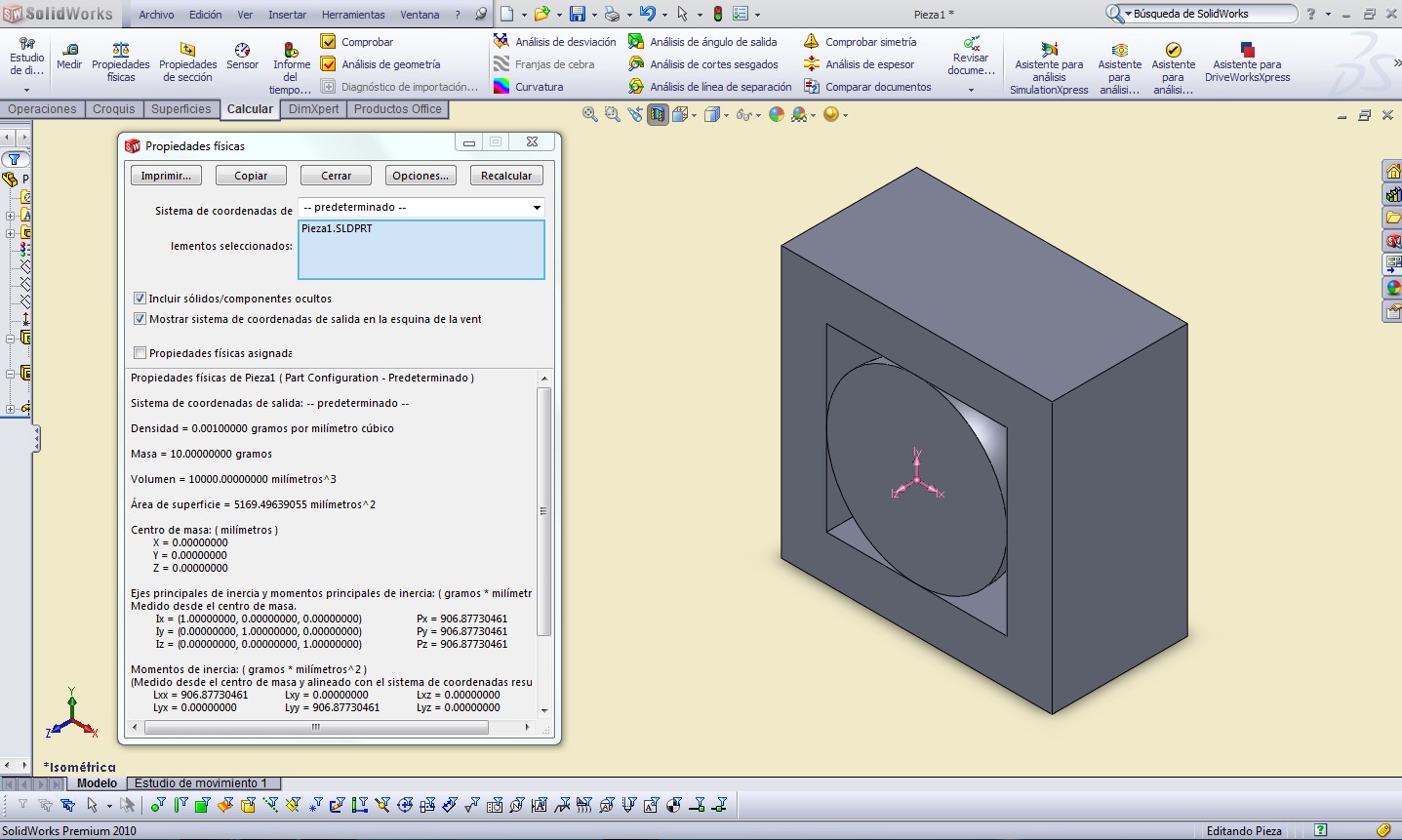This screenshot has width=1402, height=840.
Task: Run Análisis de línea de separación
Action: pos(710,87)
